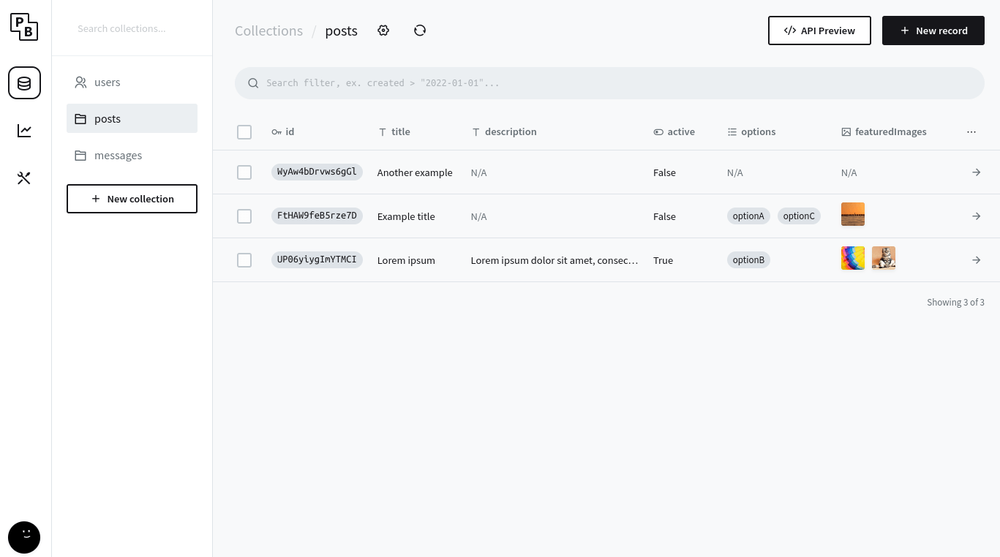Refresh the posts records list
The image size is (1000, 557).
420,31
